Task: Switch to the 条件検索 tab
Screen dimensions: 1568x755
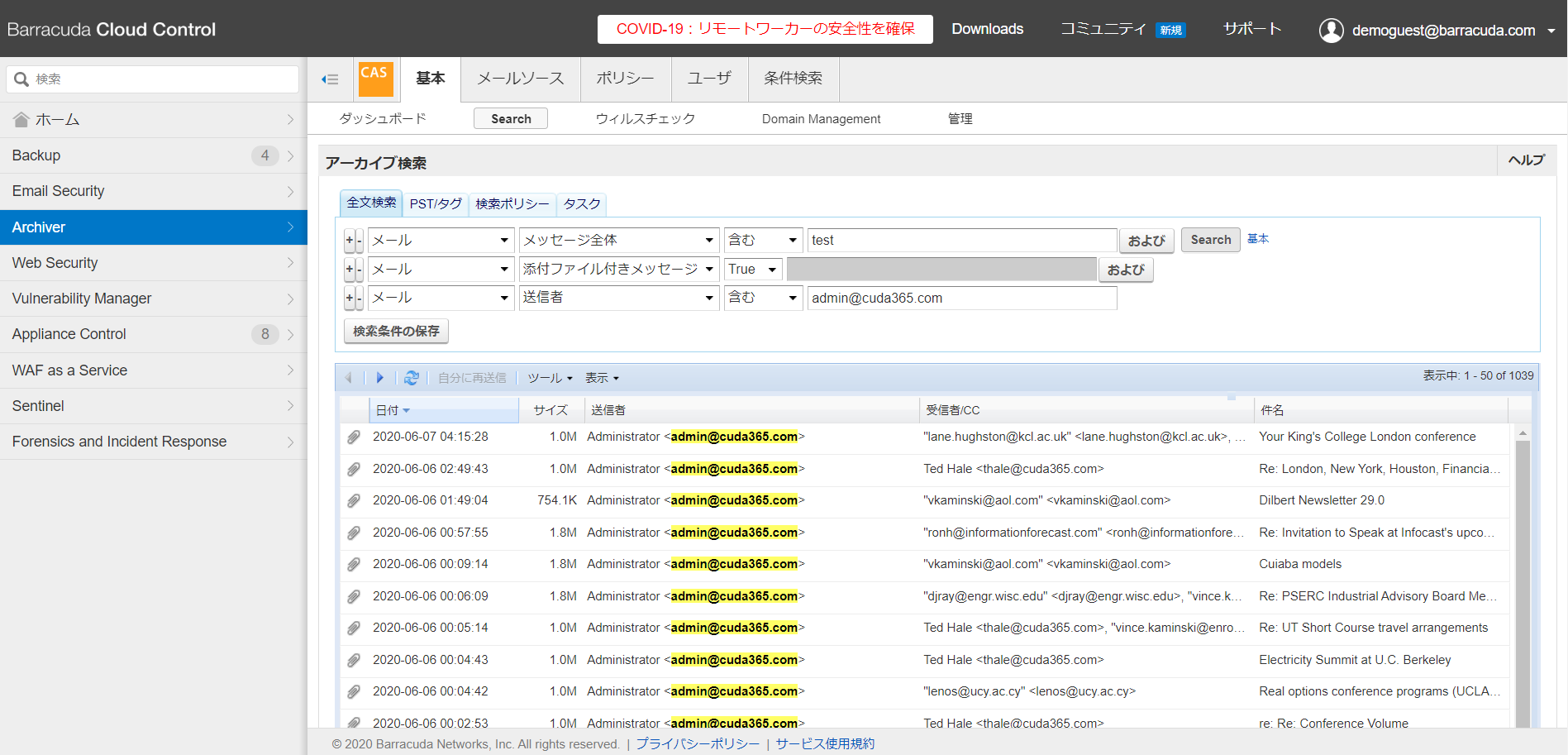Action: coord(794,79)
